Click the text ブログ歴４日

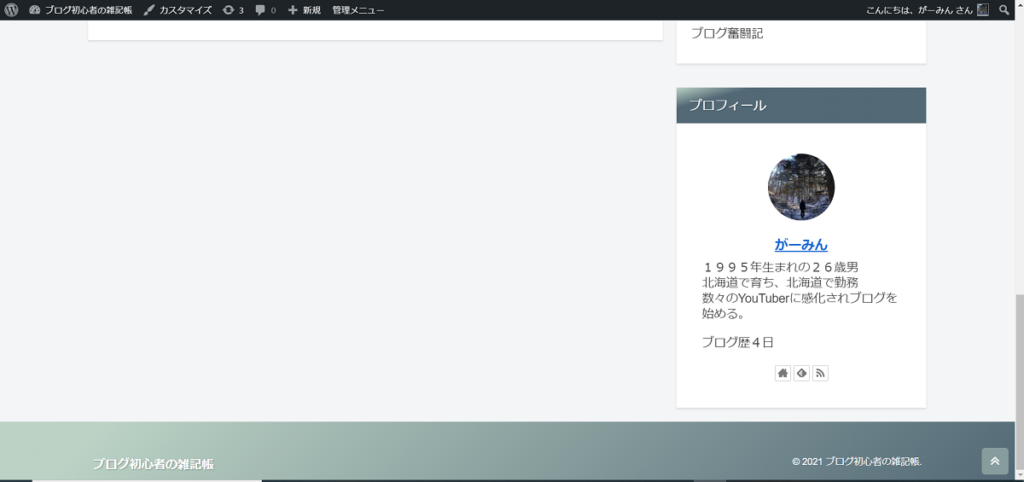738,342
